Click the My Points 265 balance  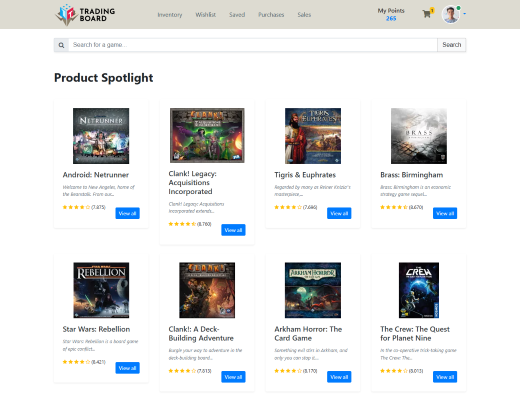391,14
